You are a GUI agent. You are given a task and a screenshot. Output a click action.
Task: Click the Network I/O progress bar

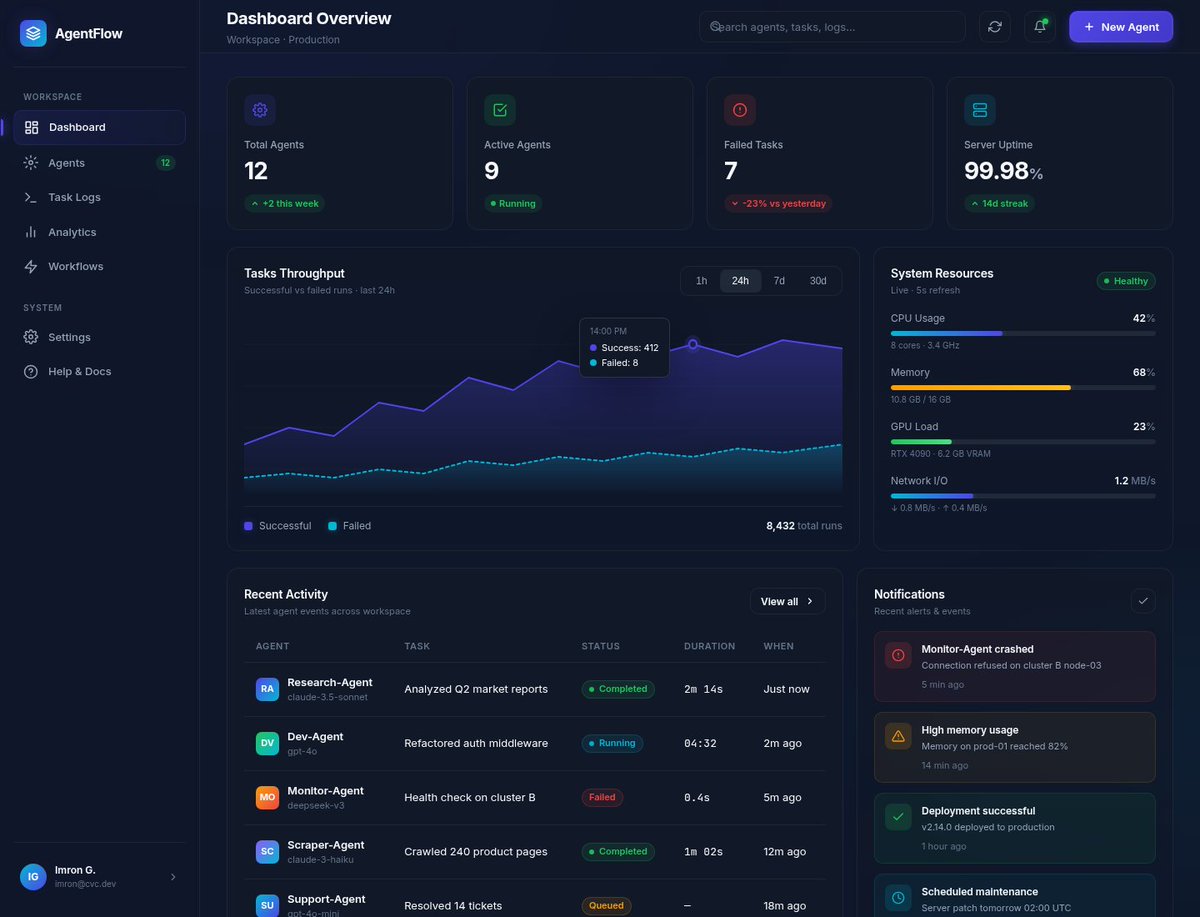point(1023,495)
